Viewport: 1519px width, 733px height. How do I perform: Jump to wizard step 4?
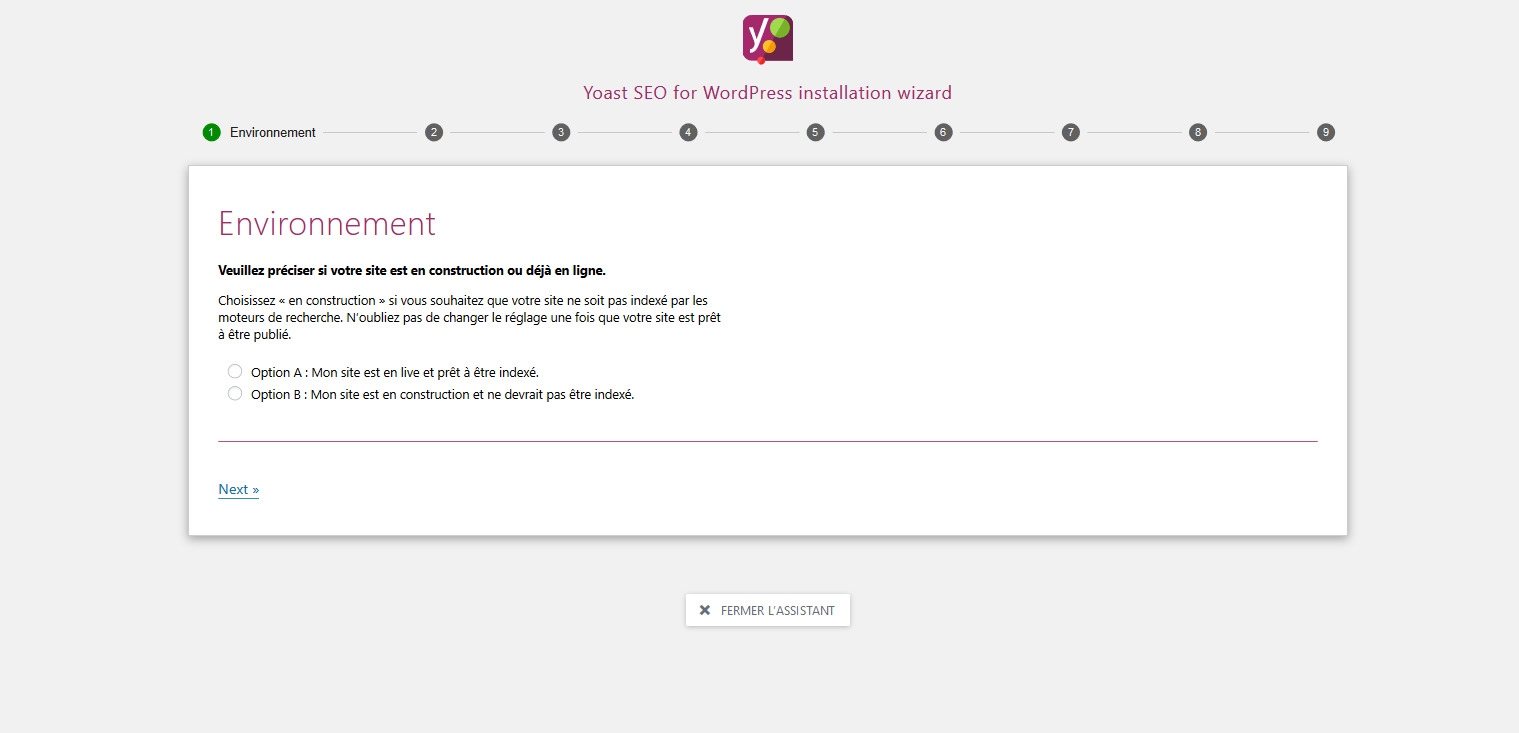688,132
